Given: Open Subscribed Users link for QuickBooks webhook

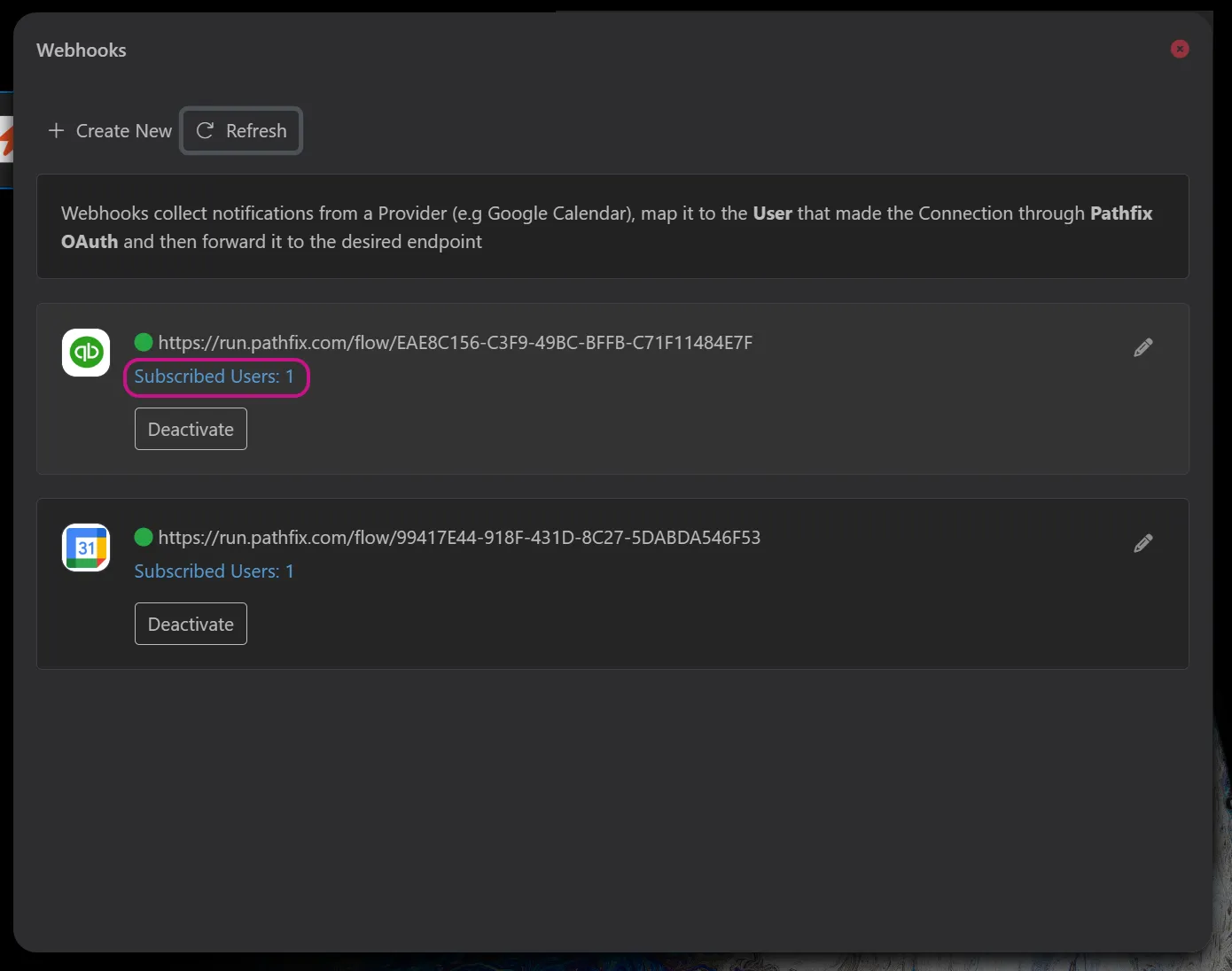Looking at the screenshot, I should pos(214,377).
